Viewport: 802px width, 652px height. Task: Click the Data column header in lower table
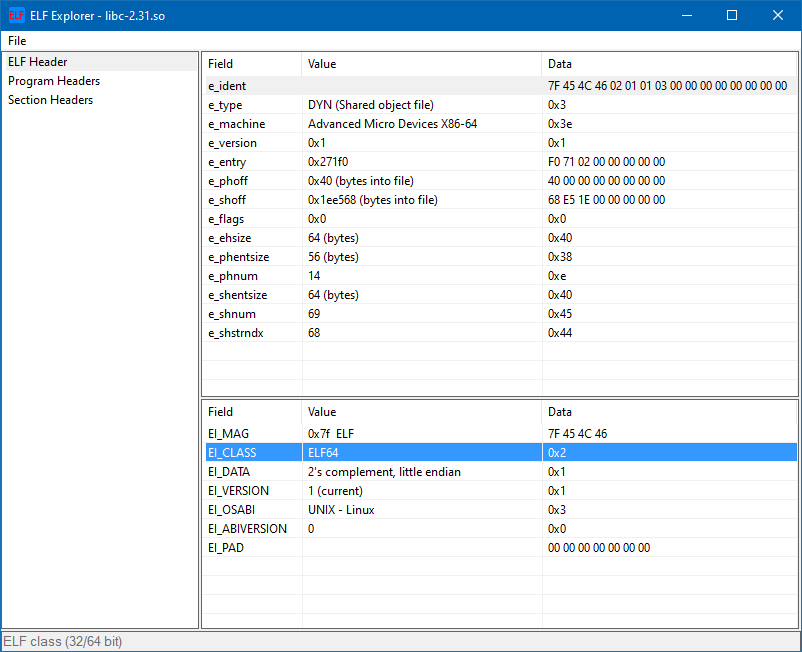[669, 412]
